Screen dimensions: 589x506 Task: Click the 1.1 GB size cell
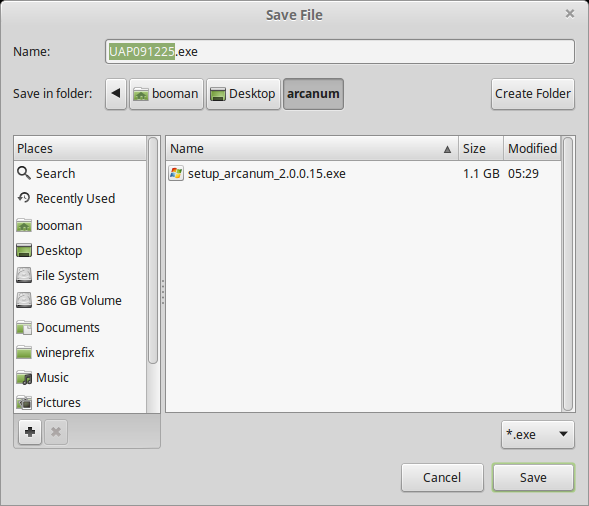point(481,174)
